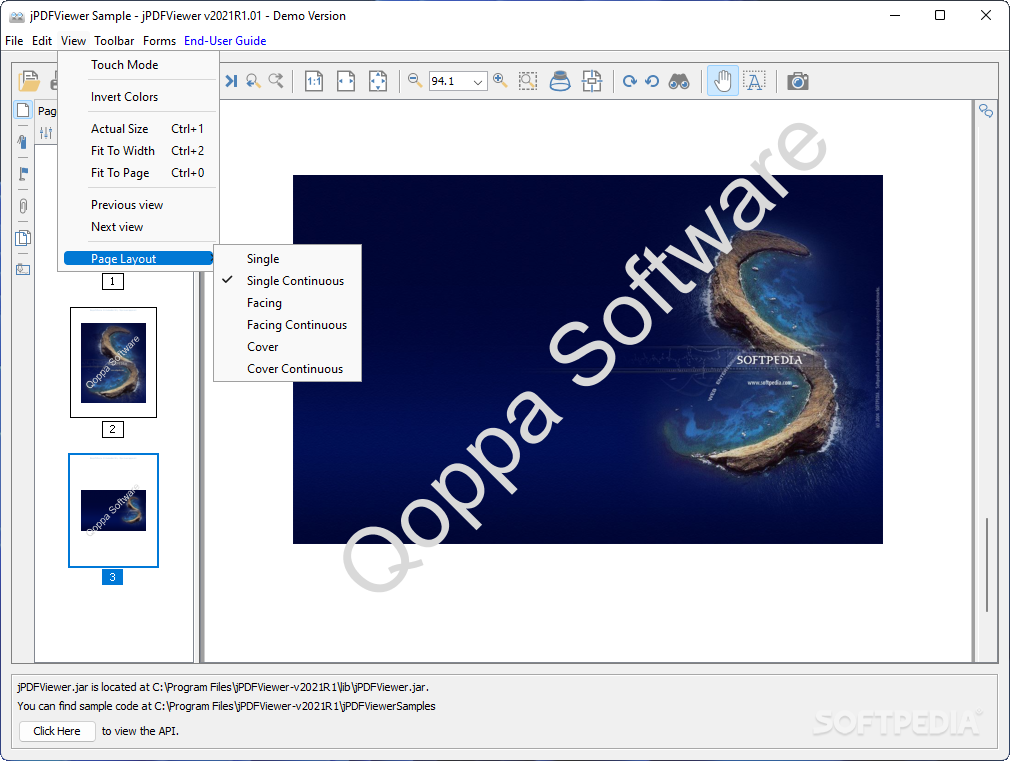The image size is (1010, 761).
Task: Choose Facing page layout
Action: point(288,303)
